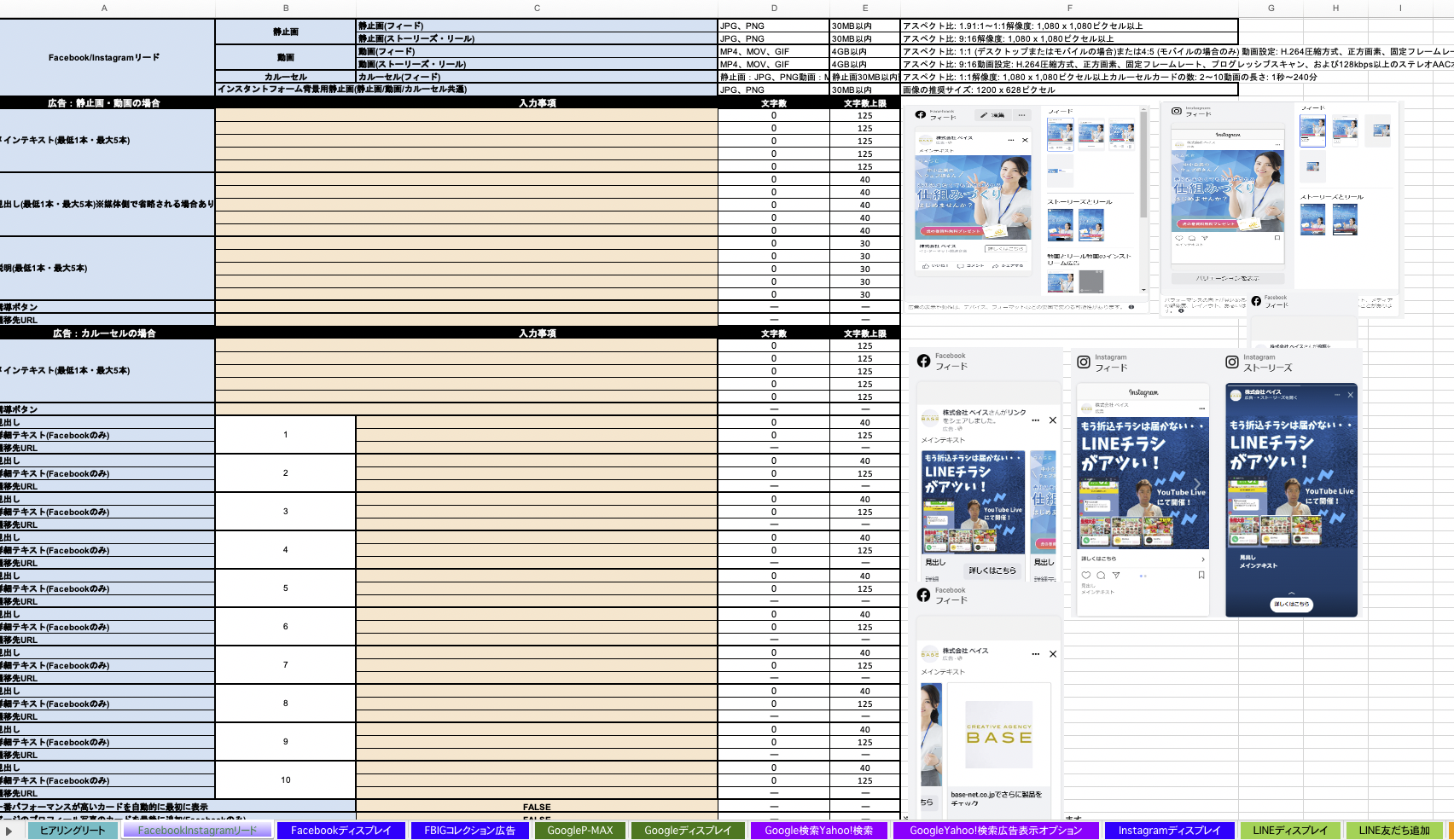Click the first メインテキスト input cell under 静止画・動画

[467, 115]
